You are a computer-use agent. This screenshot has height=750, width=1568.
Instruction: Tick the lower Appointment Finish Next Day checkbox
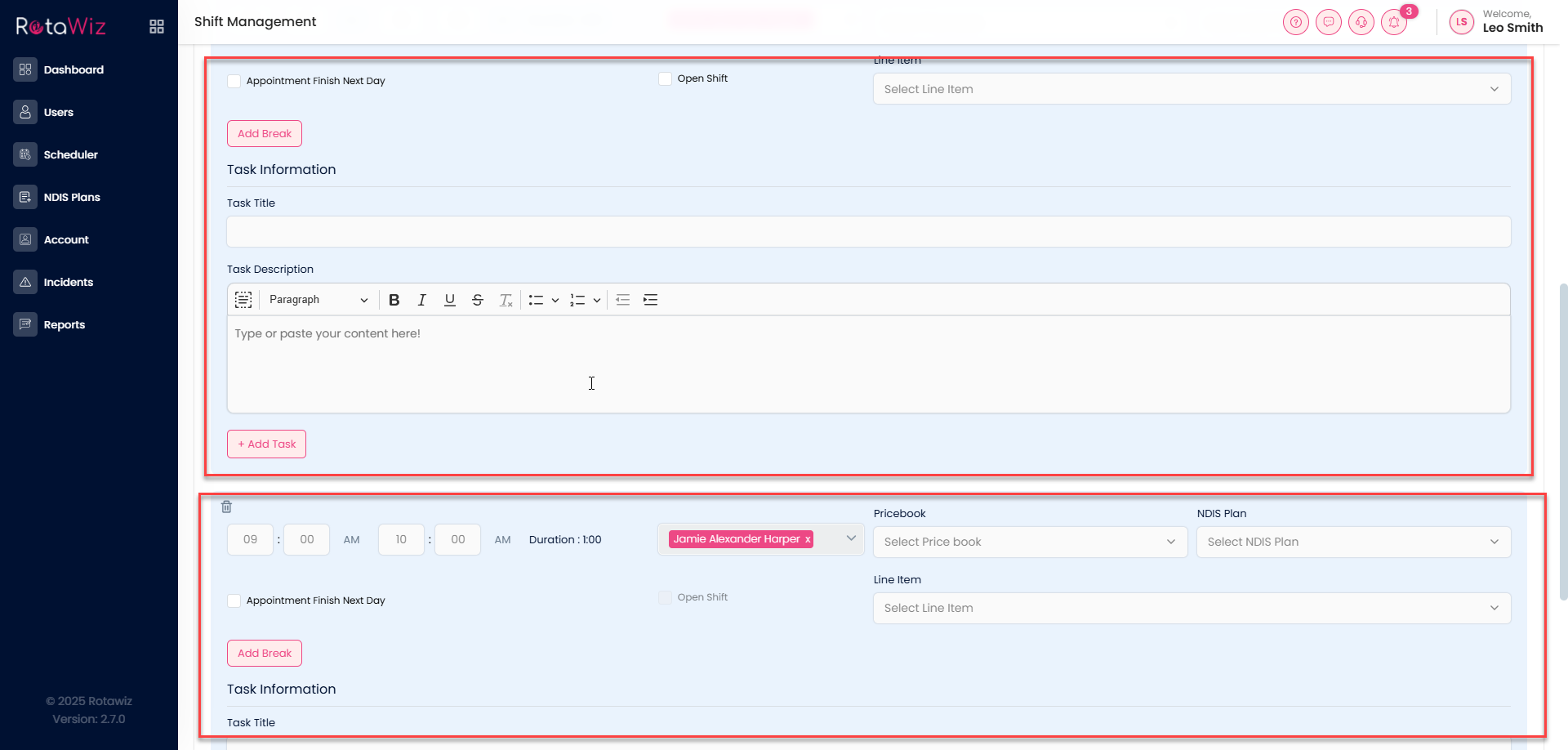(234, 600)
